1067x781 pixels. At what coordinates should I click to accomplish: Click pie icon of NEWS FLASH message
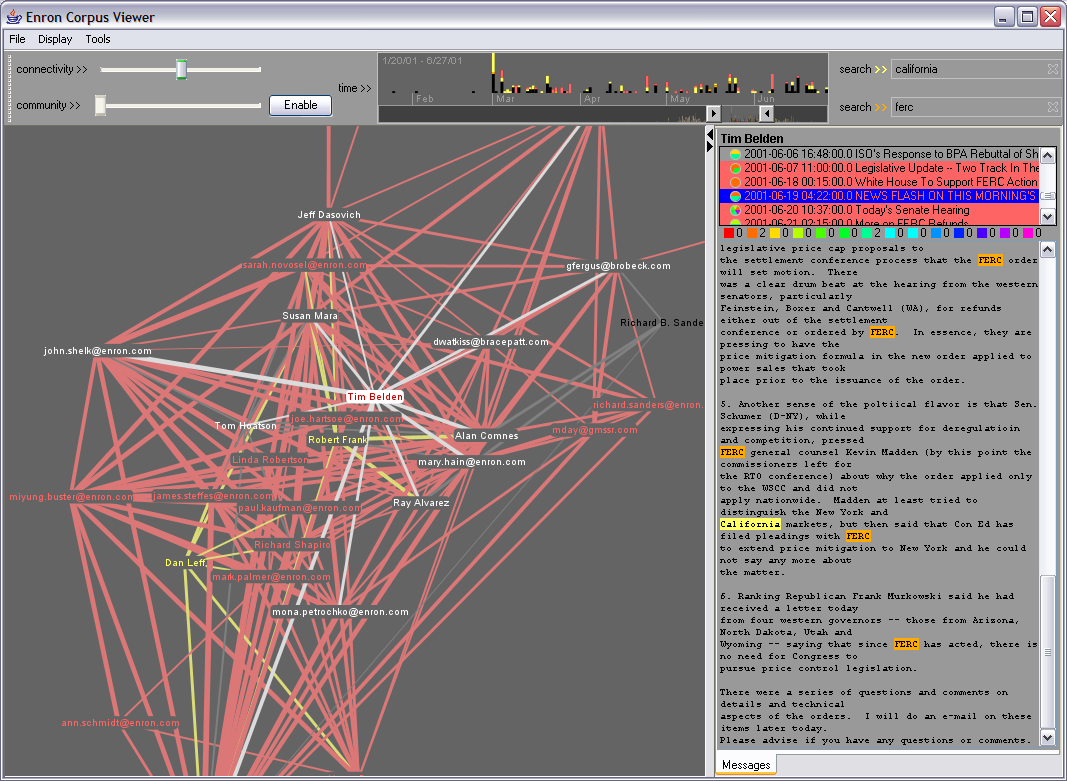(x=735, y=196)
